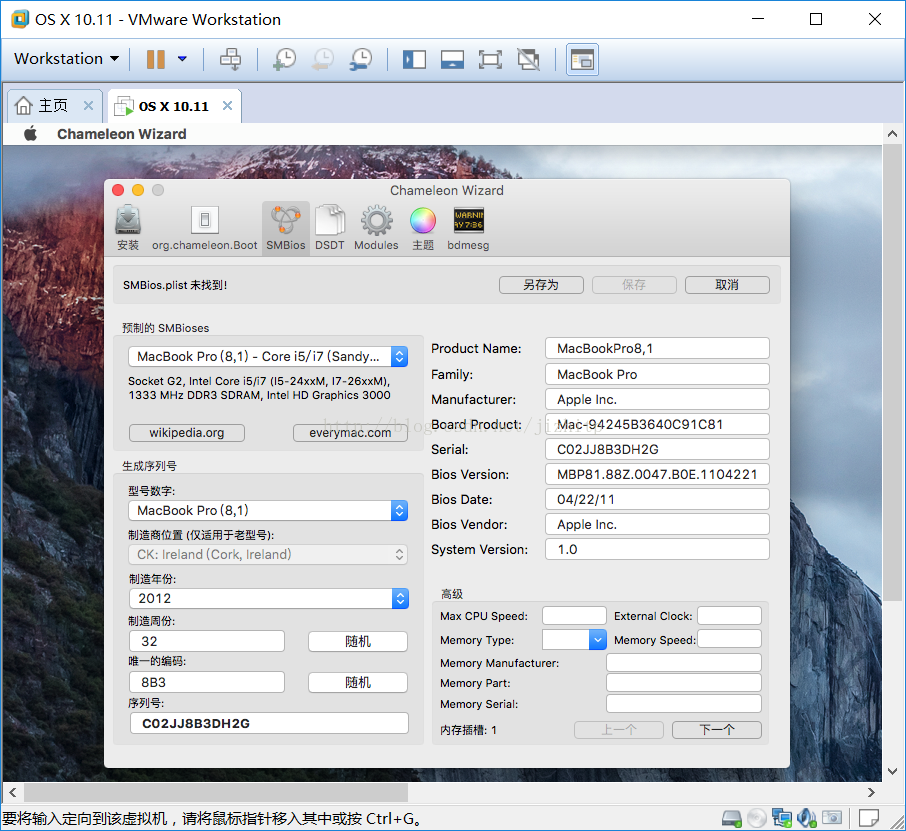Image resolution: width=906 pixels, height=831 pixels.
Task: Click the Family field MacBook Pro
Action: (657, 374)
